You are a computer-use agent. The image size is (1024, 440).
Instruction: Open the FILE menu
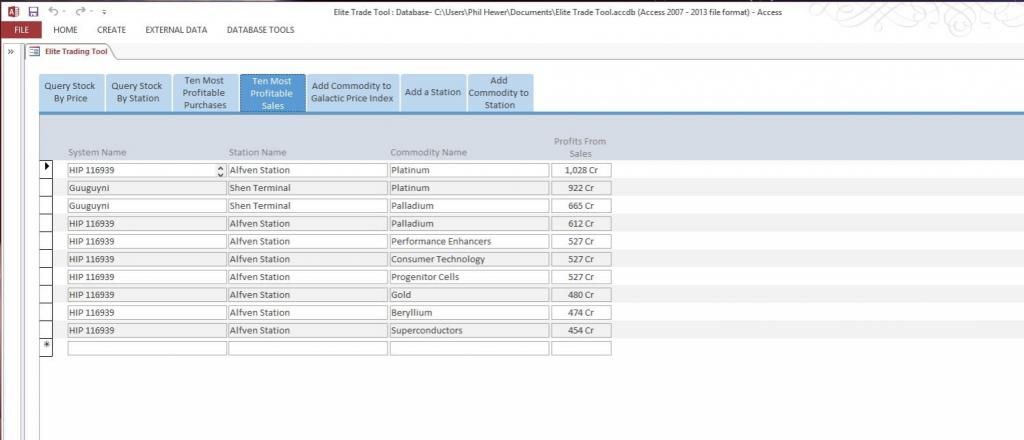click(21, 29)
